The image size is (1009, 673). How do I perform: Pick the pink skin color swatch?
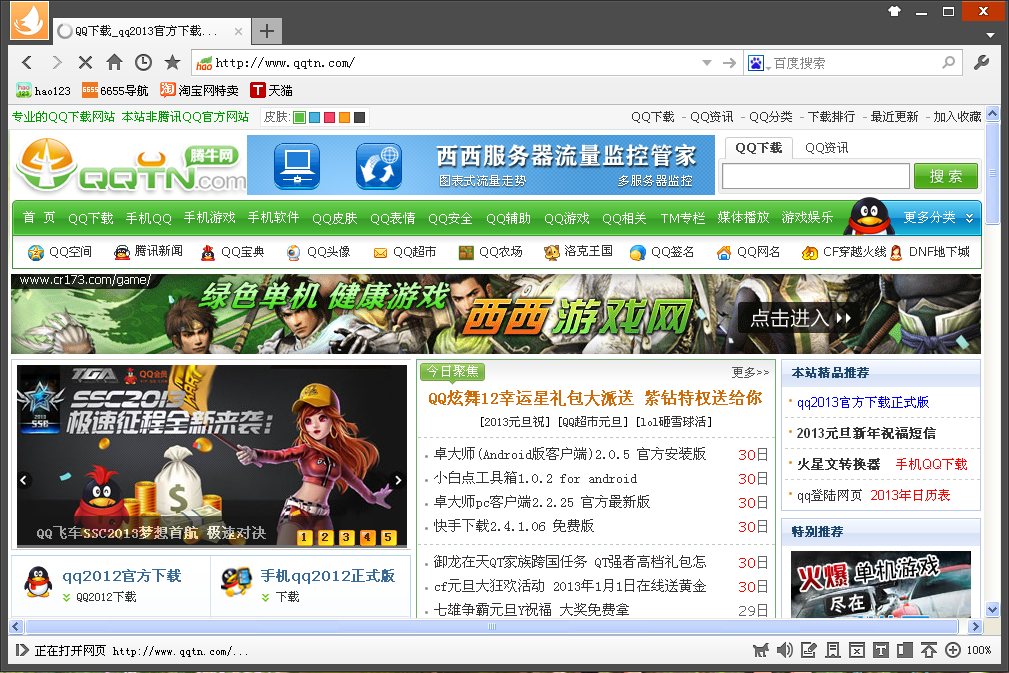[329, 117]
